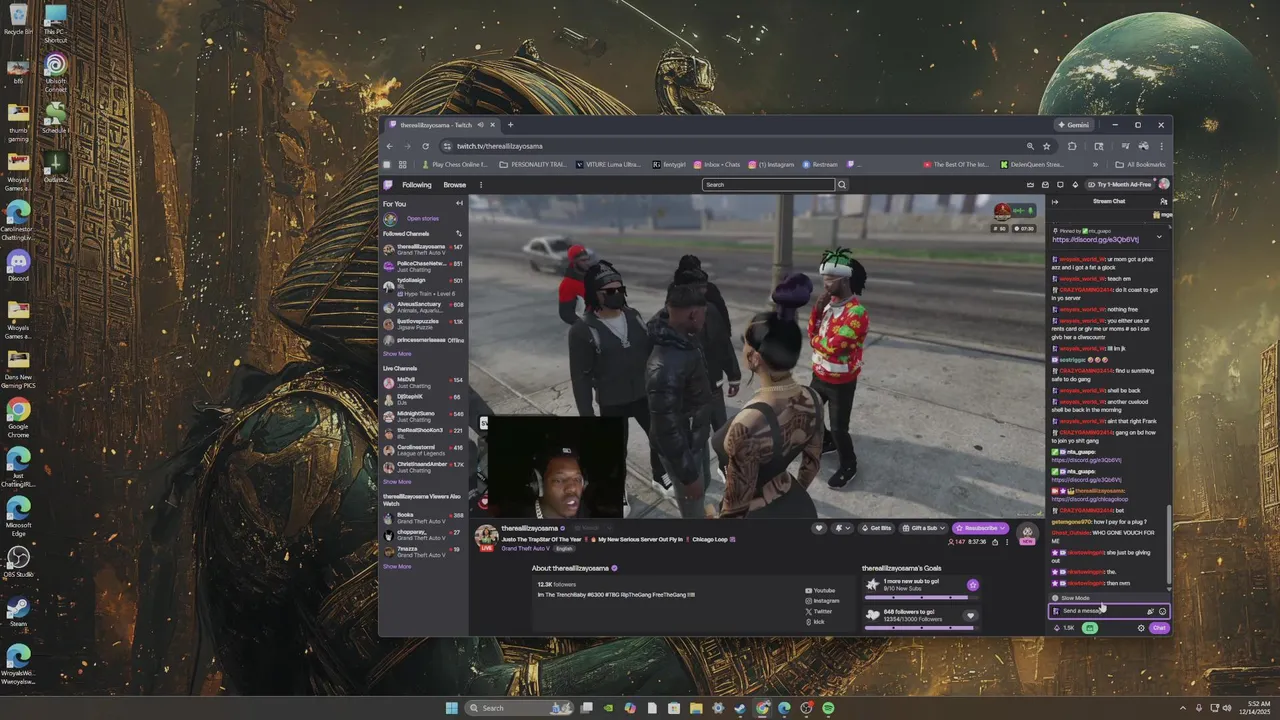The width and height of the screenshot is (1280, 720).
Task: Open a new Chrome tab
Action: tap(510, 125)
